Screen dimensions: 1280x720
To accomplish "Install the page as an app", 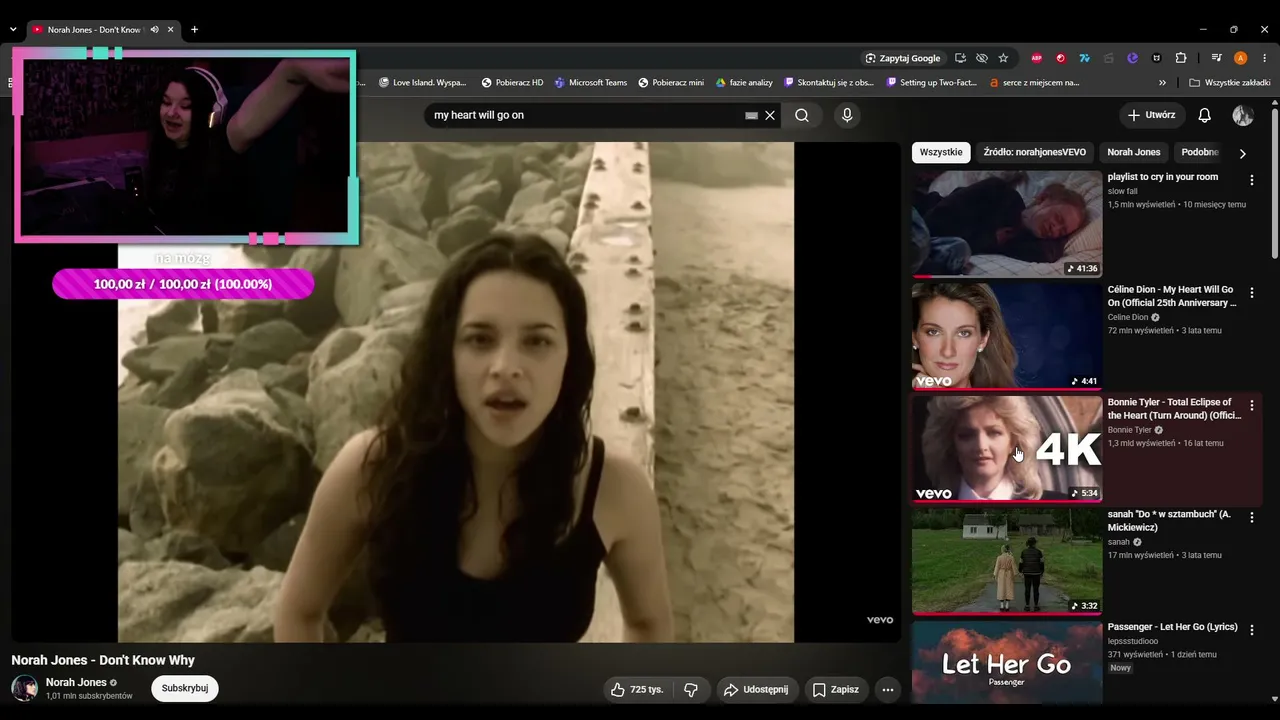I will (x=960, y=58).
